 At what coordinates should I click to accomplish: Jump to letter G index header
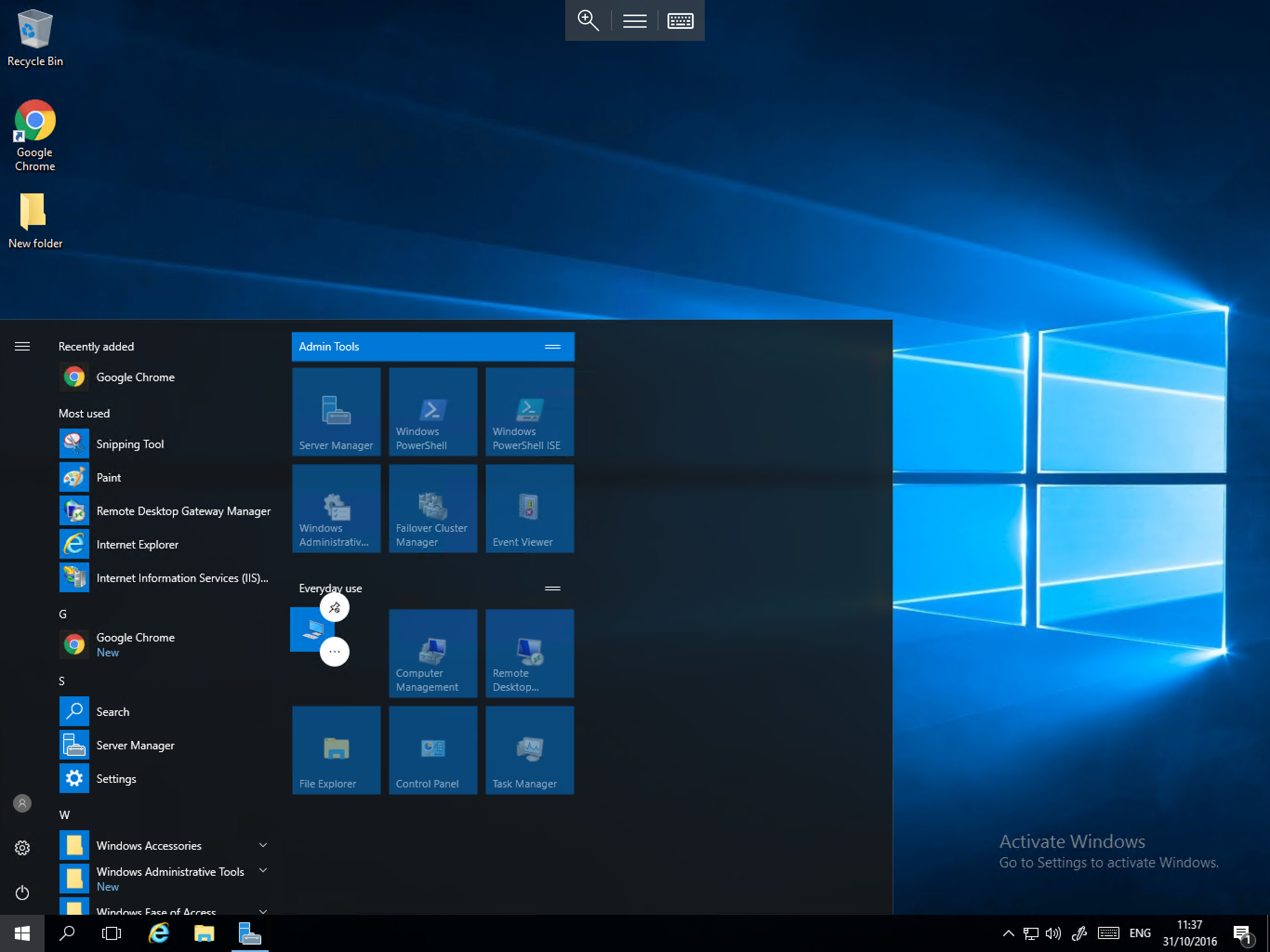point(63,615)
